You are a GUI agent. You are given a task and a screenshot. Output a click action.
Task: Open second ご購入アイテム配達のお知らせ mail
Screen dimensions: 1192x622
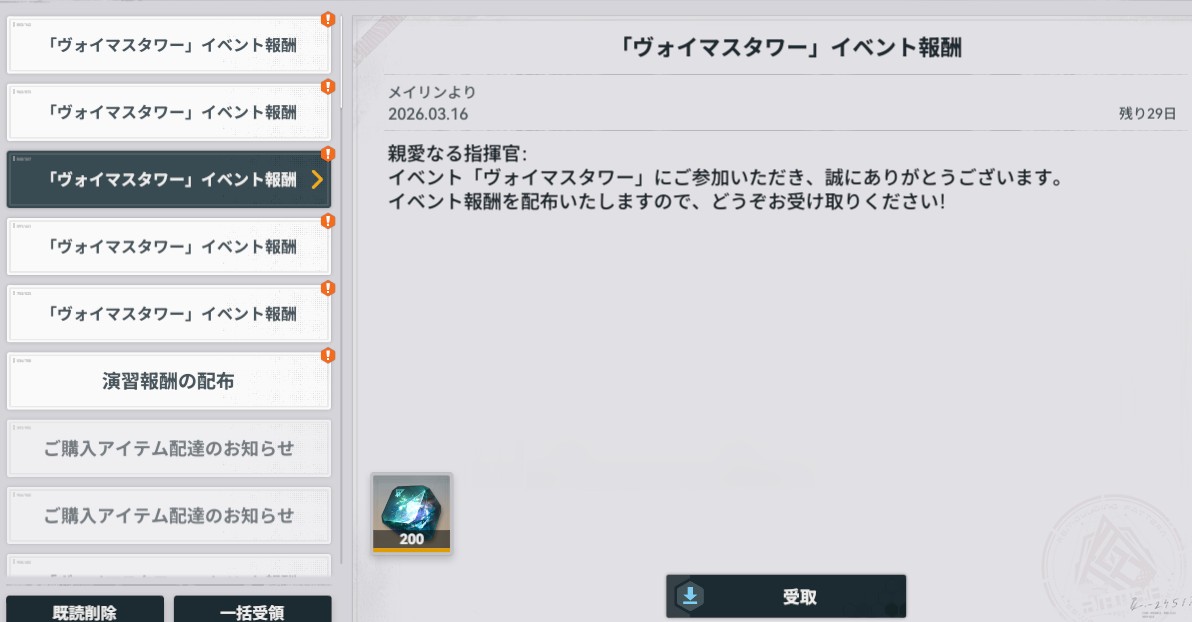169,516
